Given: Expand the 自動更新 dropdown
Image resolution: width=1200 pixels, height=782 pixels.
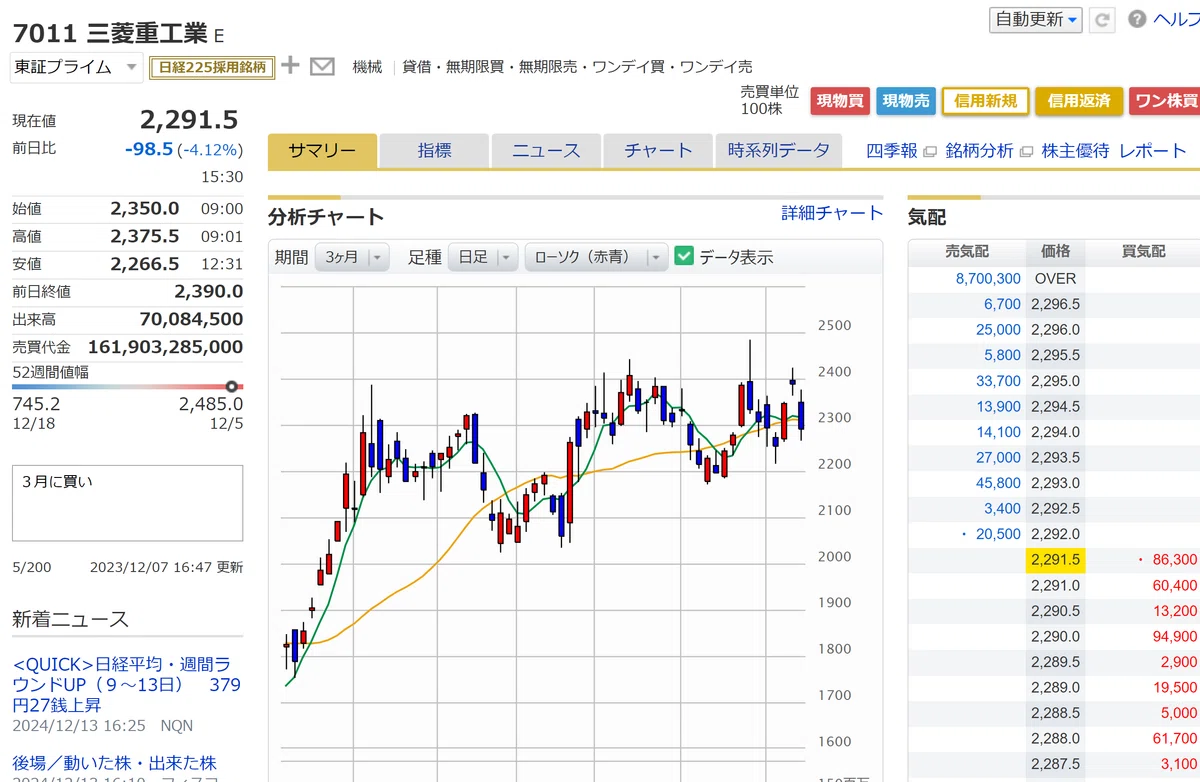Looking at the screenshot, I should 1036,19.
